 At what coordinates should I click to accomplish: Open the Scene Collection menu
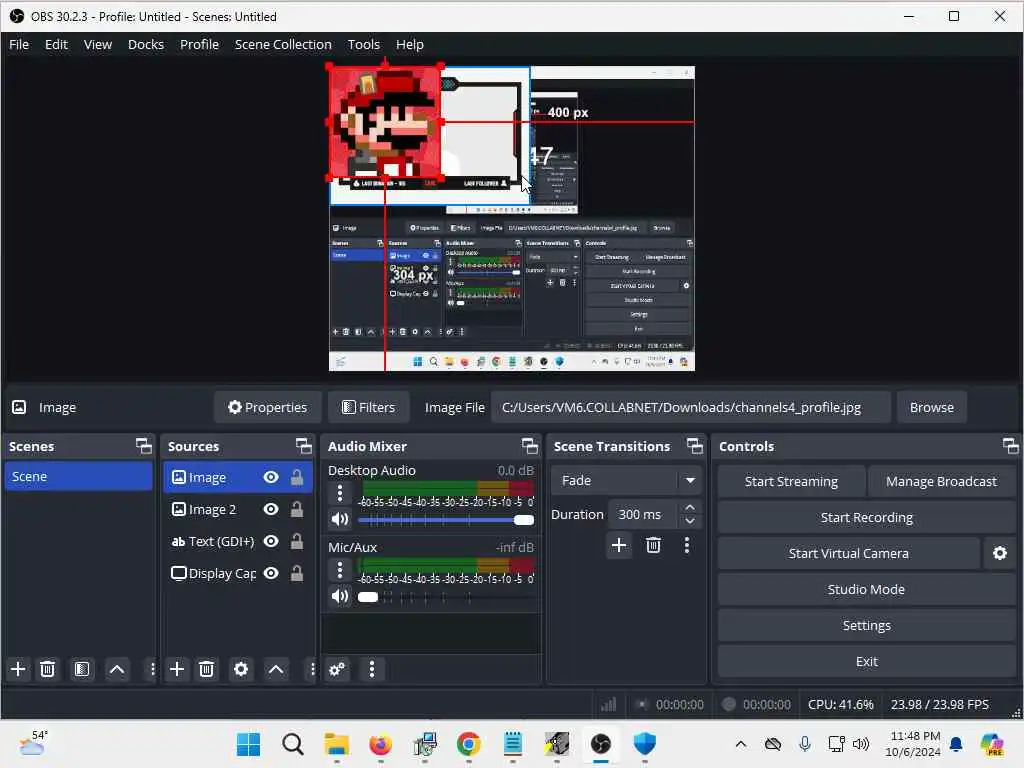tap(283, 44)
